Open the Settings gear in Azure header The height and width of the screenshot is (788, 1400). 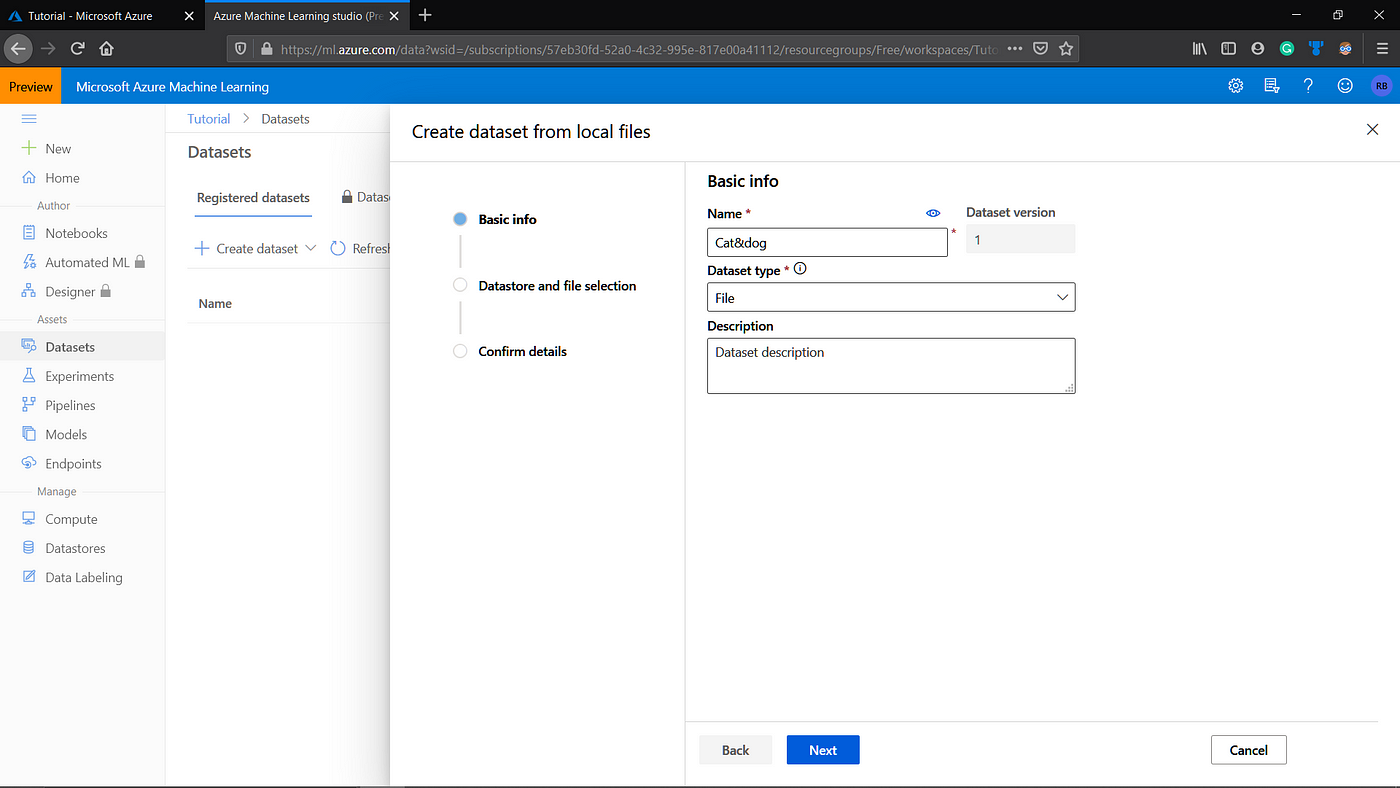point(1236,86)
